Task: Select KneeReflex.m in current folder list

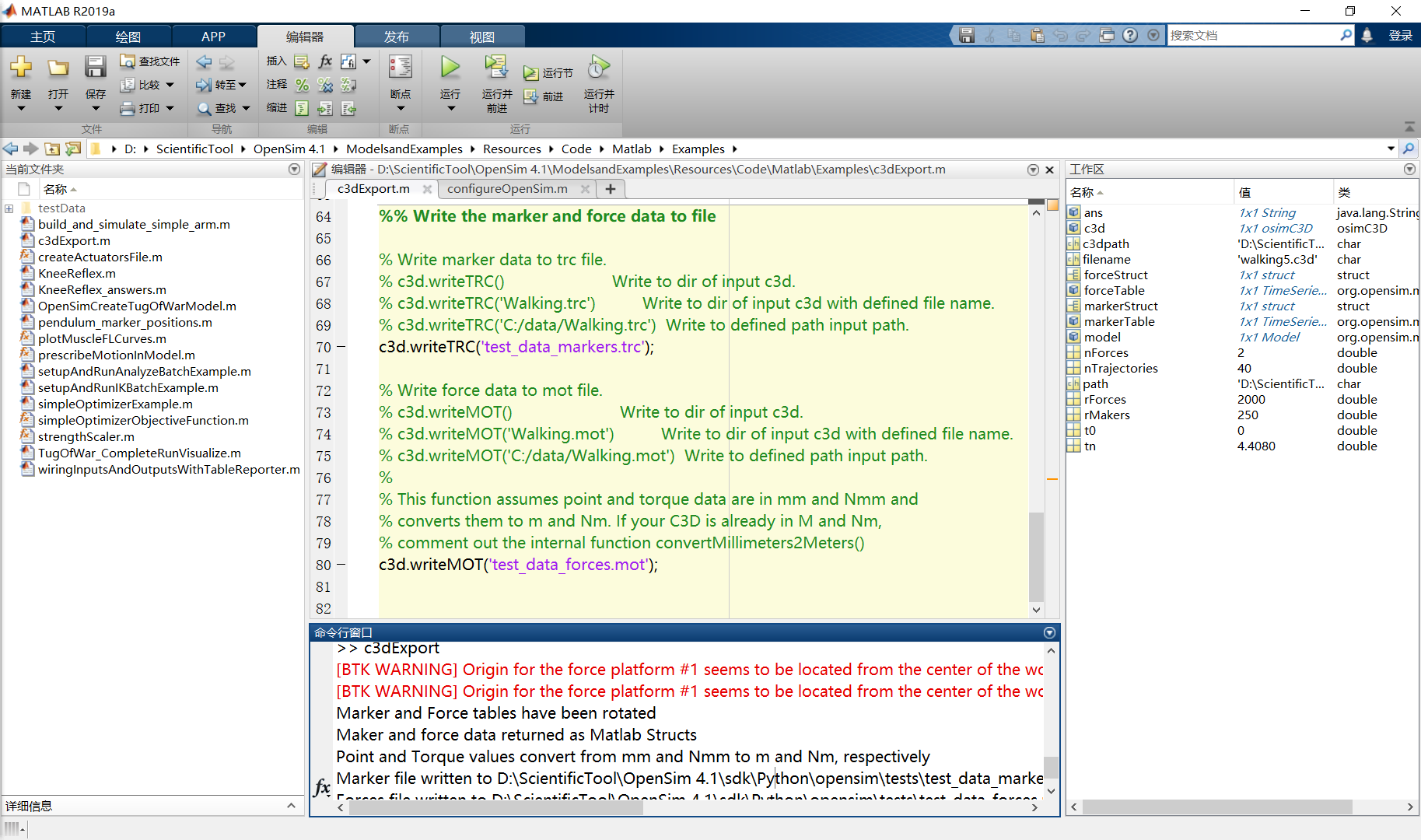Action: pos(77,274)
